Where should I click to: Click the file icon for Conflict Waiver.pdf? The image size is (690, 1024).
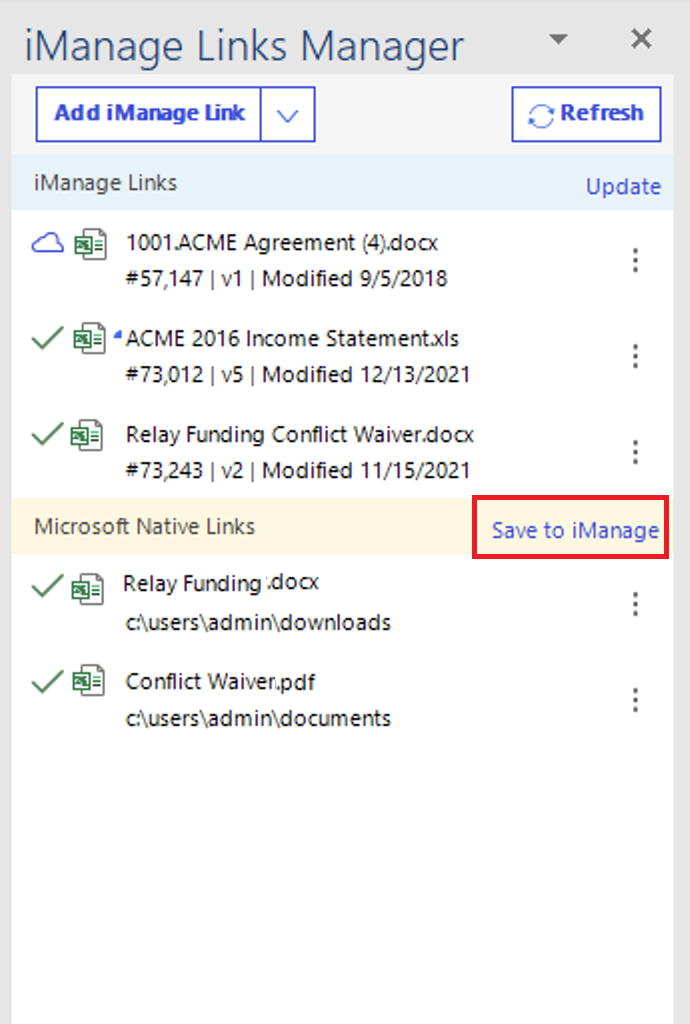pos(90,683)
